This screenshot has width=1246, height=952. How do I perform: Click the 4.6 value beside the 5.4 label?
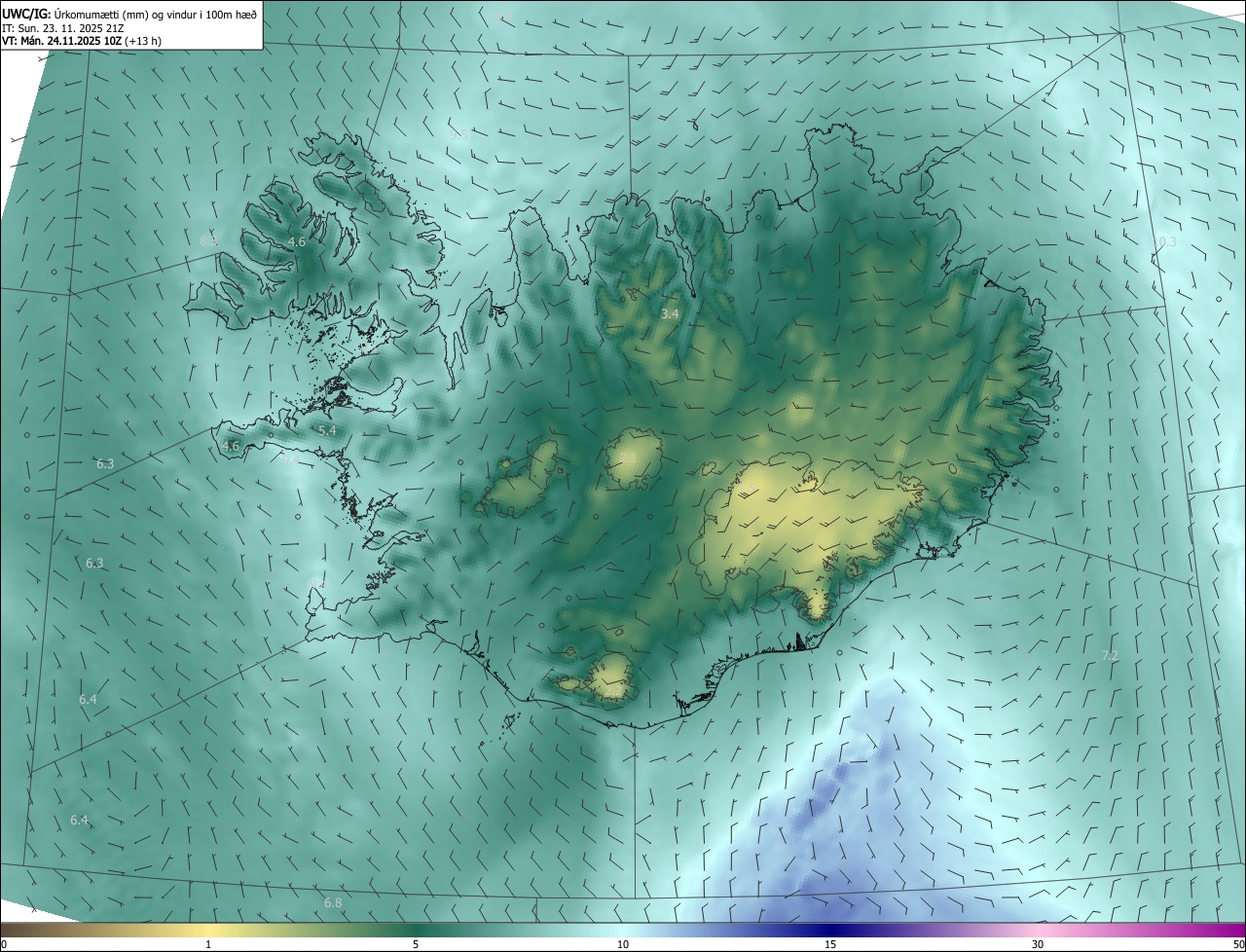point(231,446)
